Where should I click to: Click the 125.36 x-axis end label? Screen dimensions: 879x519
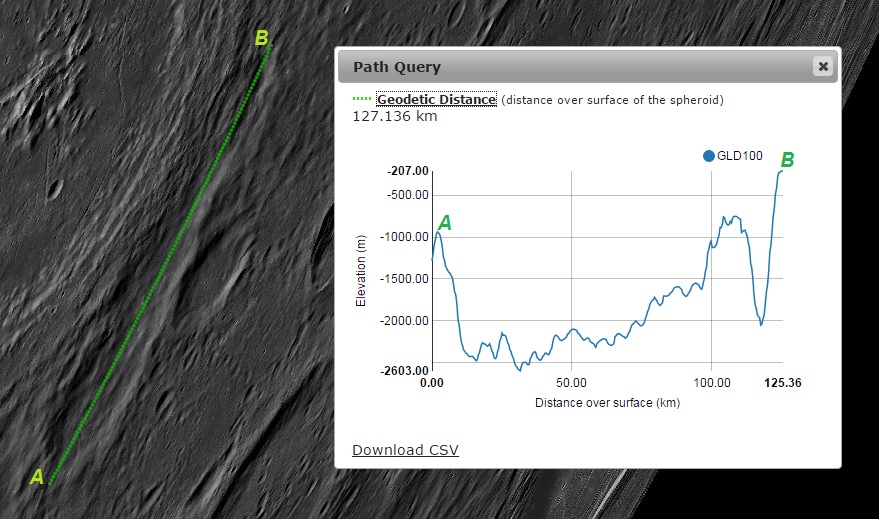click(782, 383)
